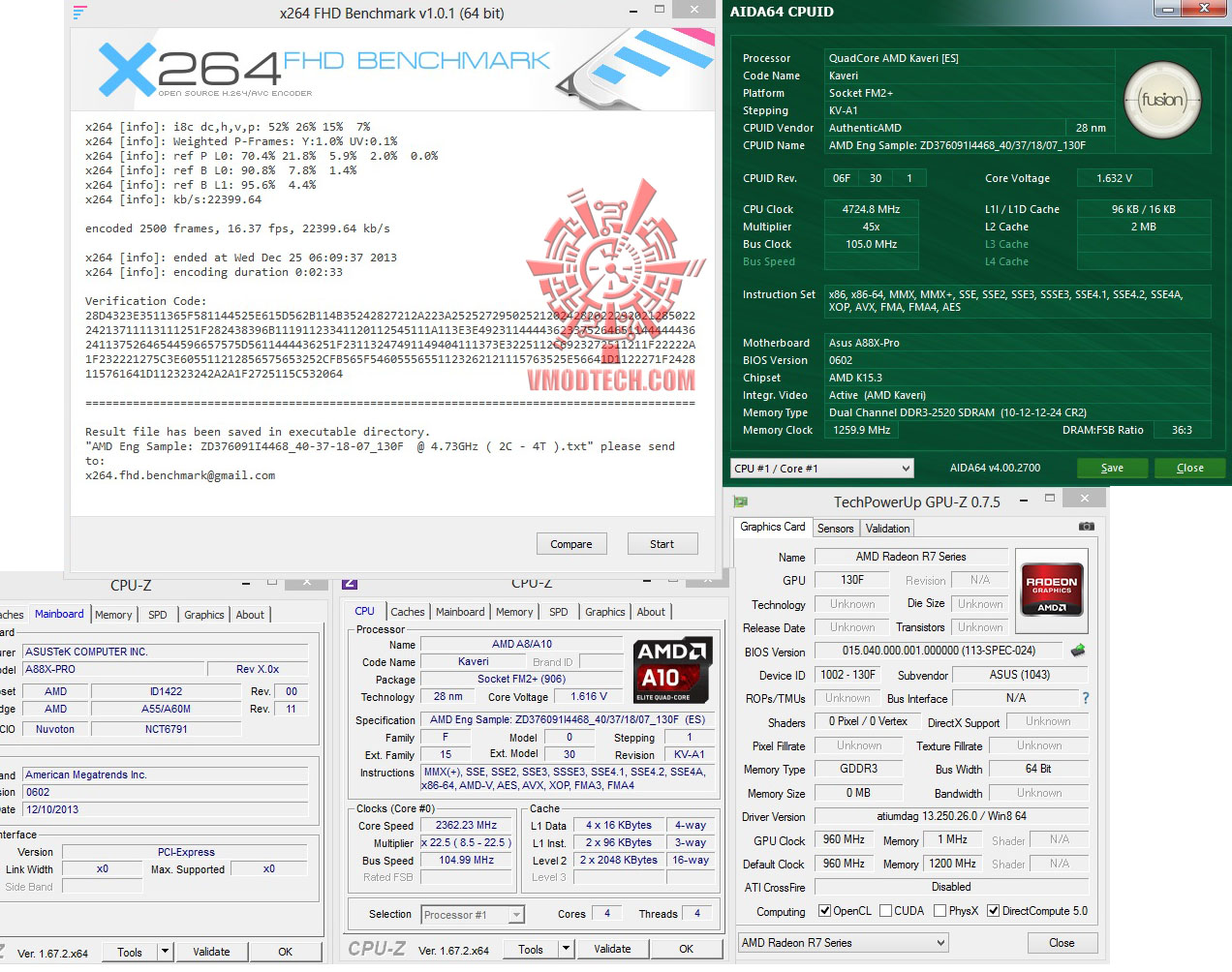1232x972 pixels.
Task: Click the GPU-Z title bar app icon
Action: click(x=741, y=501)
